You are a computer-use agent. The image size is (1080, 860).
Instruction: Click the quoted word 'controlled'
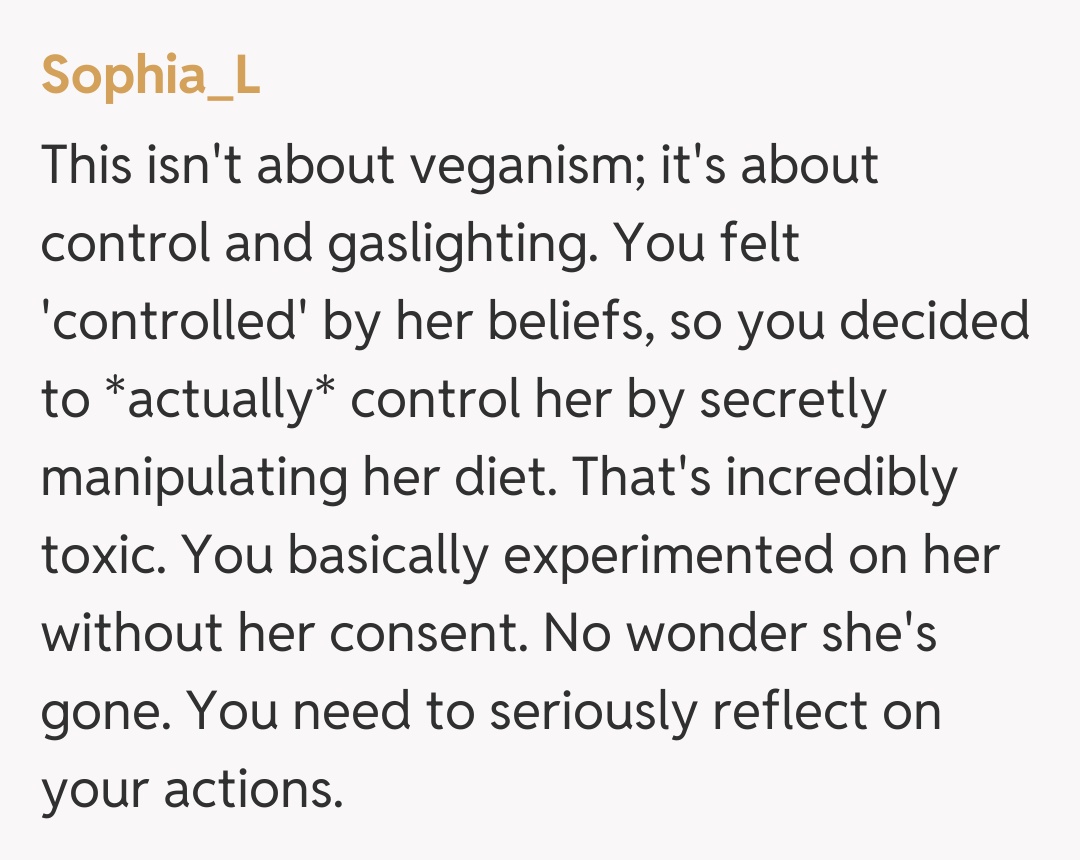164,322
